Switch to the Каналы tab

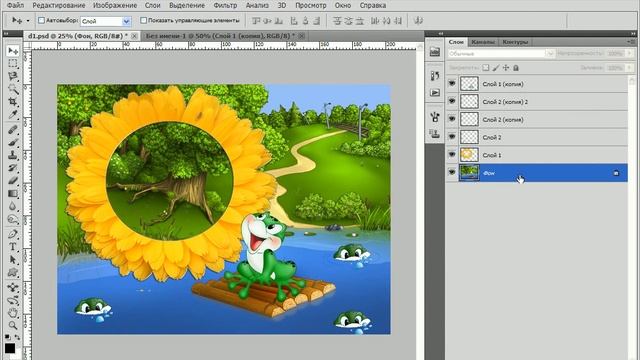(x=482, y=42)
